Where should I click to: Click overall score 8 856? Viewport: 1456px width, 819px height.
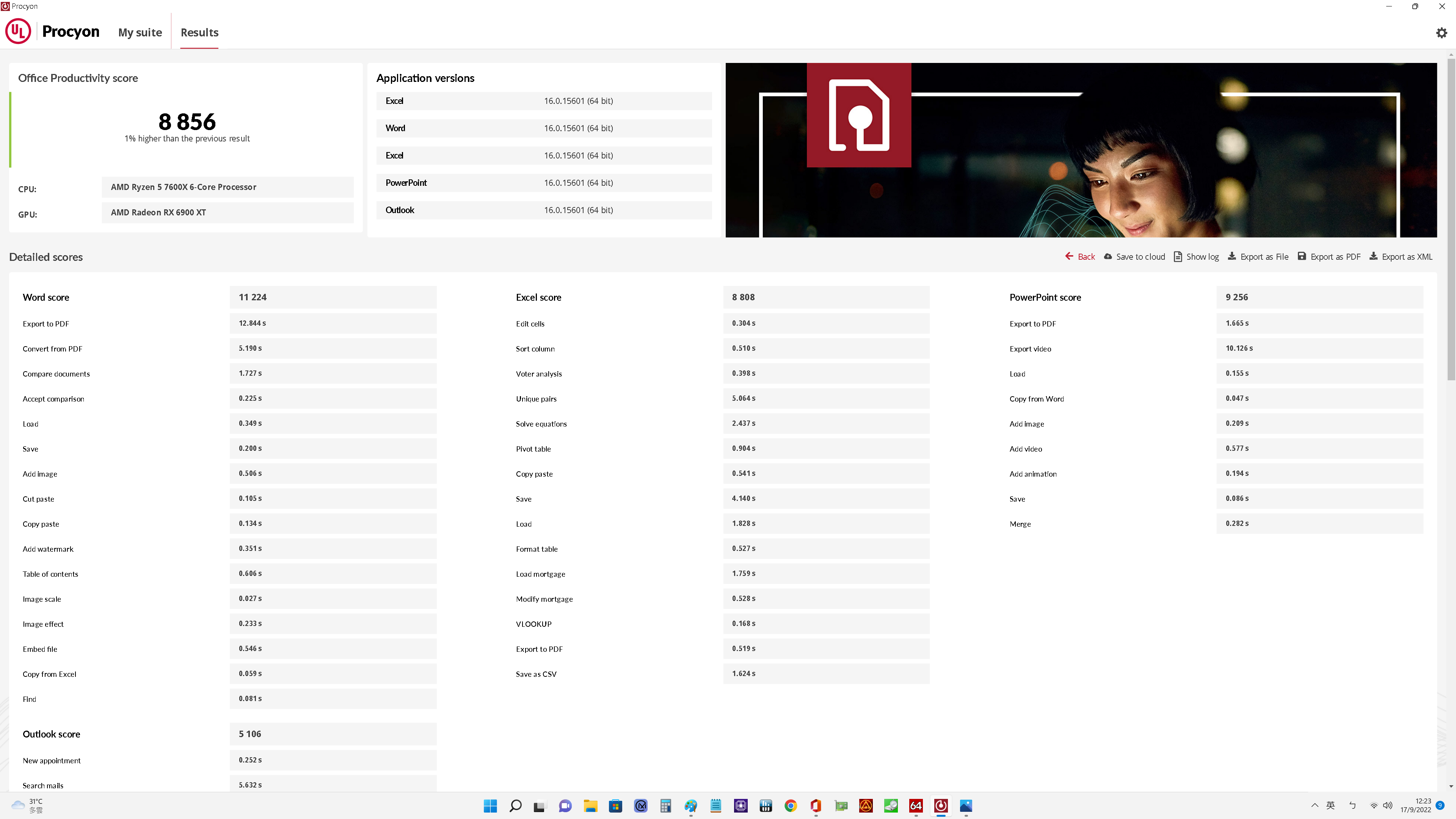(x=187, y=121)
